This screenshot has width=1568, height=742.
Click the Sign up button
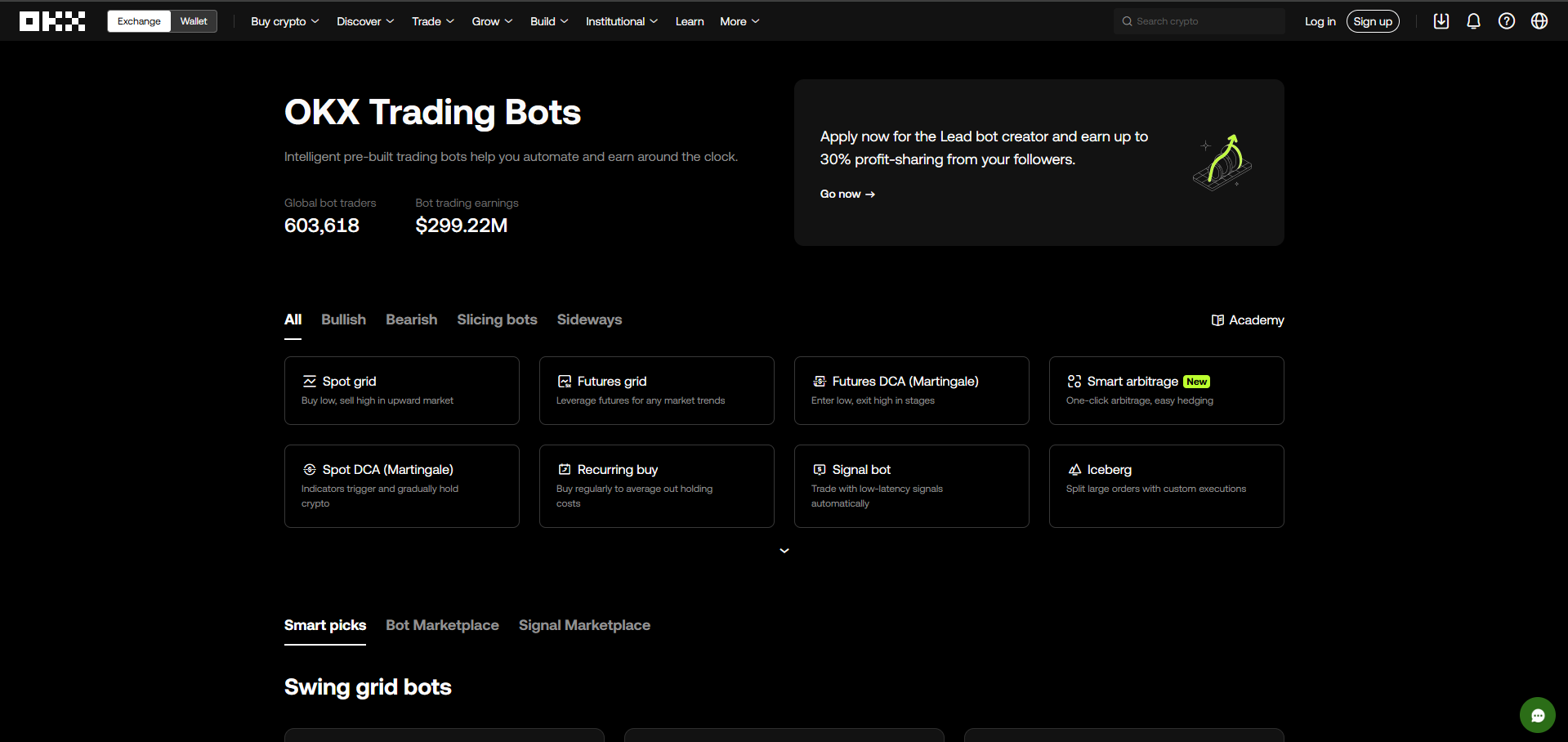(1373, 21)
